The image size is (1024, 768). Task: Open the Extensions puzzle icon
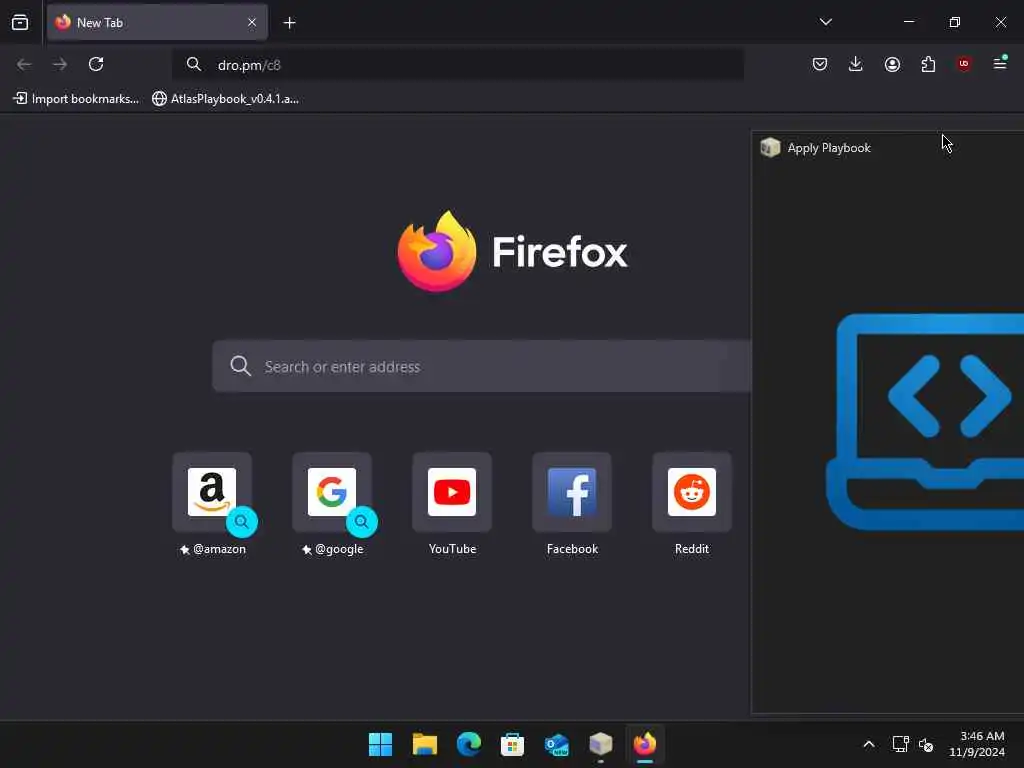click(x=928, y=64)
